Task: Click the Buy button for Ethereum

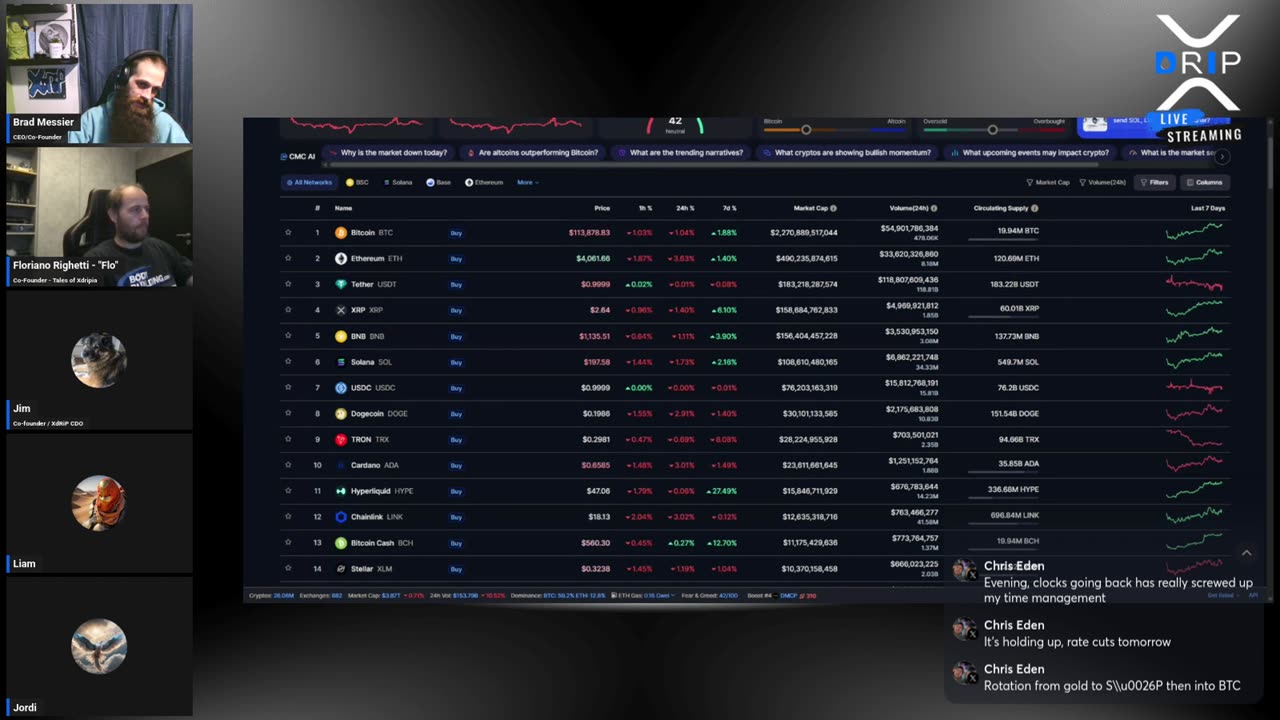Action: (x=456, y=258)
